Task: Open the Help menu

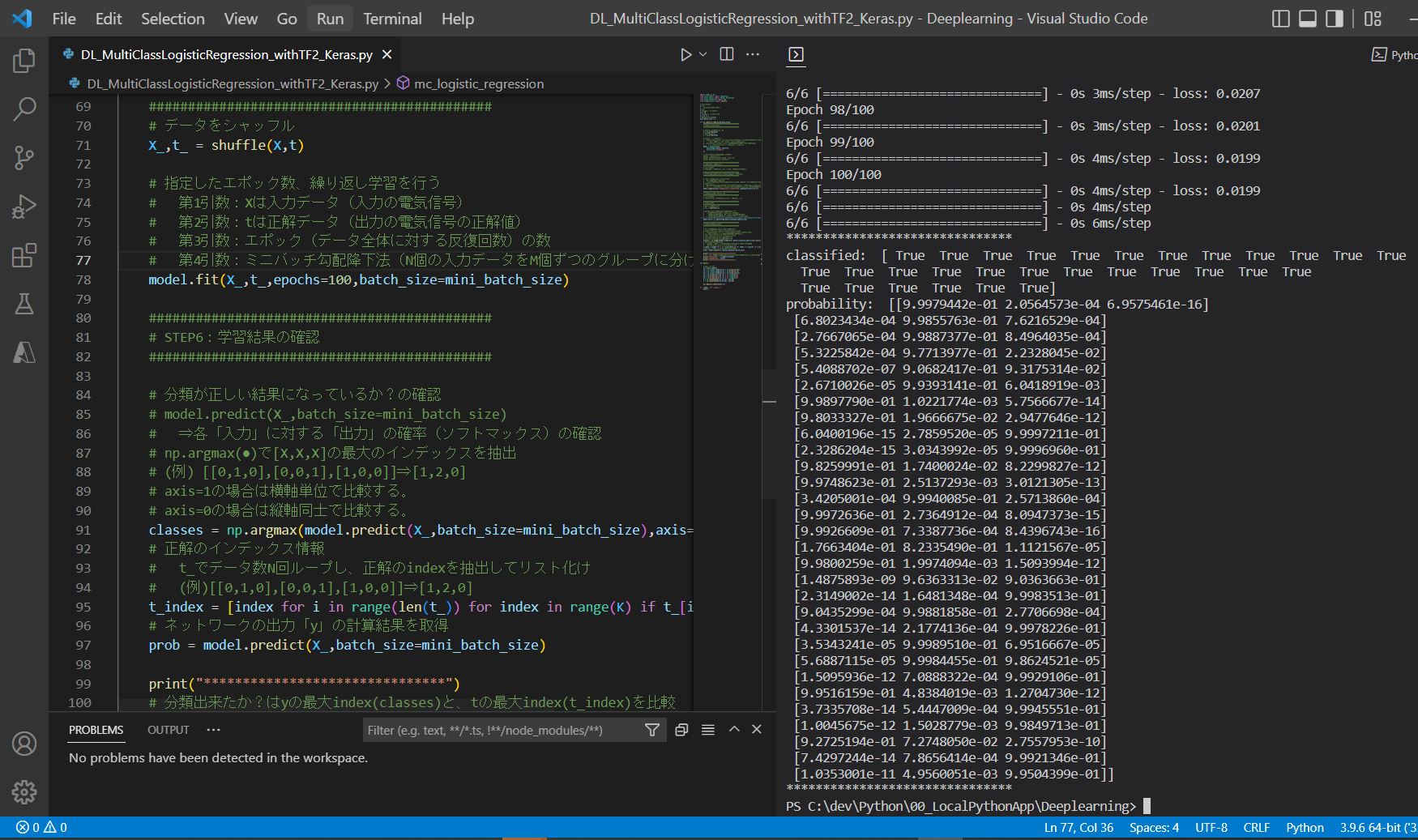Action: click(458, 19)
